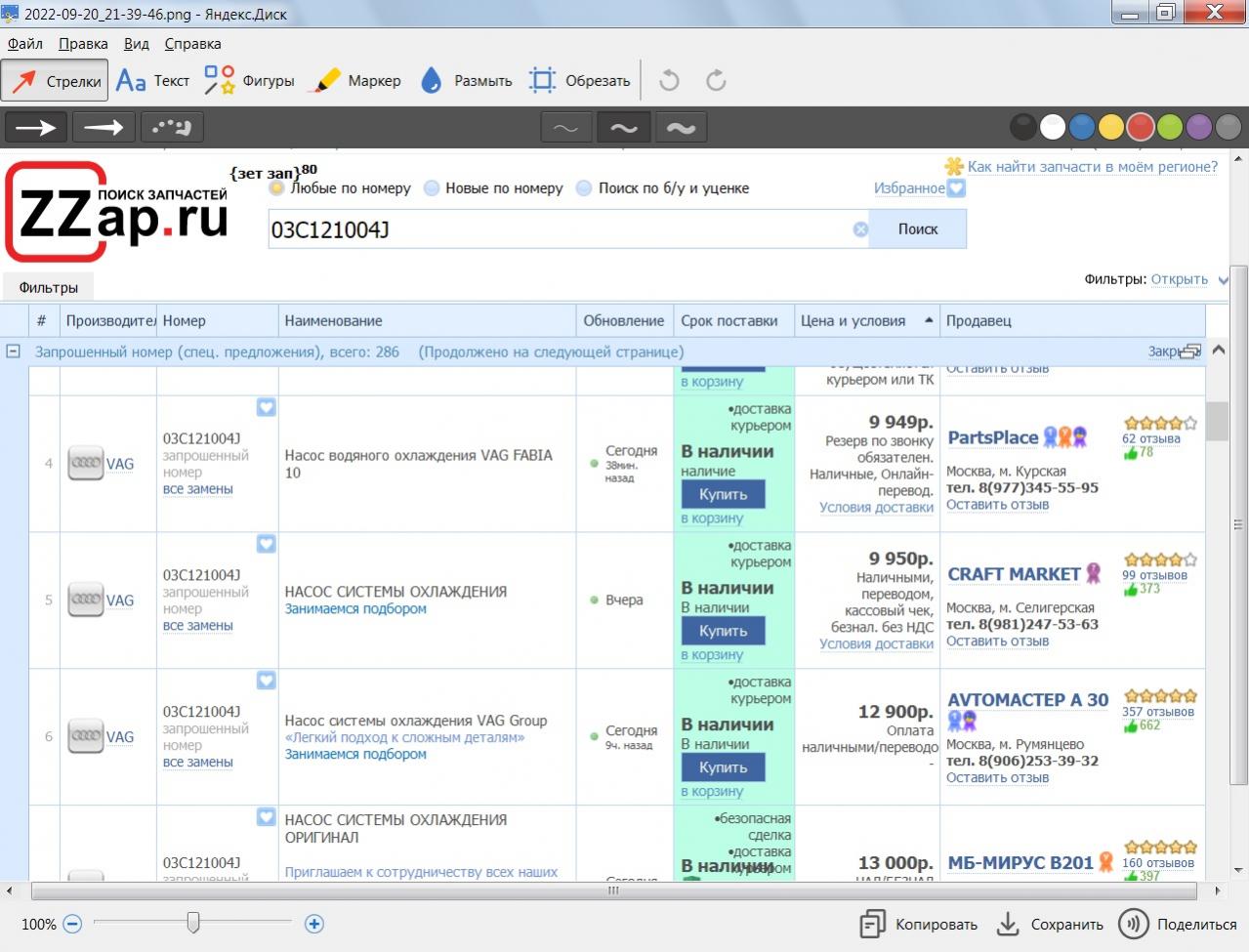Click Условия доставки in the CRAFT MARKET row

click(876, 643)
